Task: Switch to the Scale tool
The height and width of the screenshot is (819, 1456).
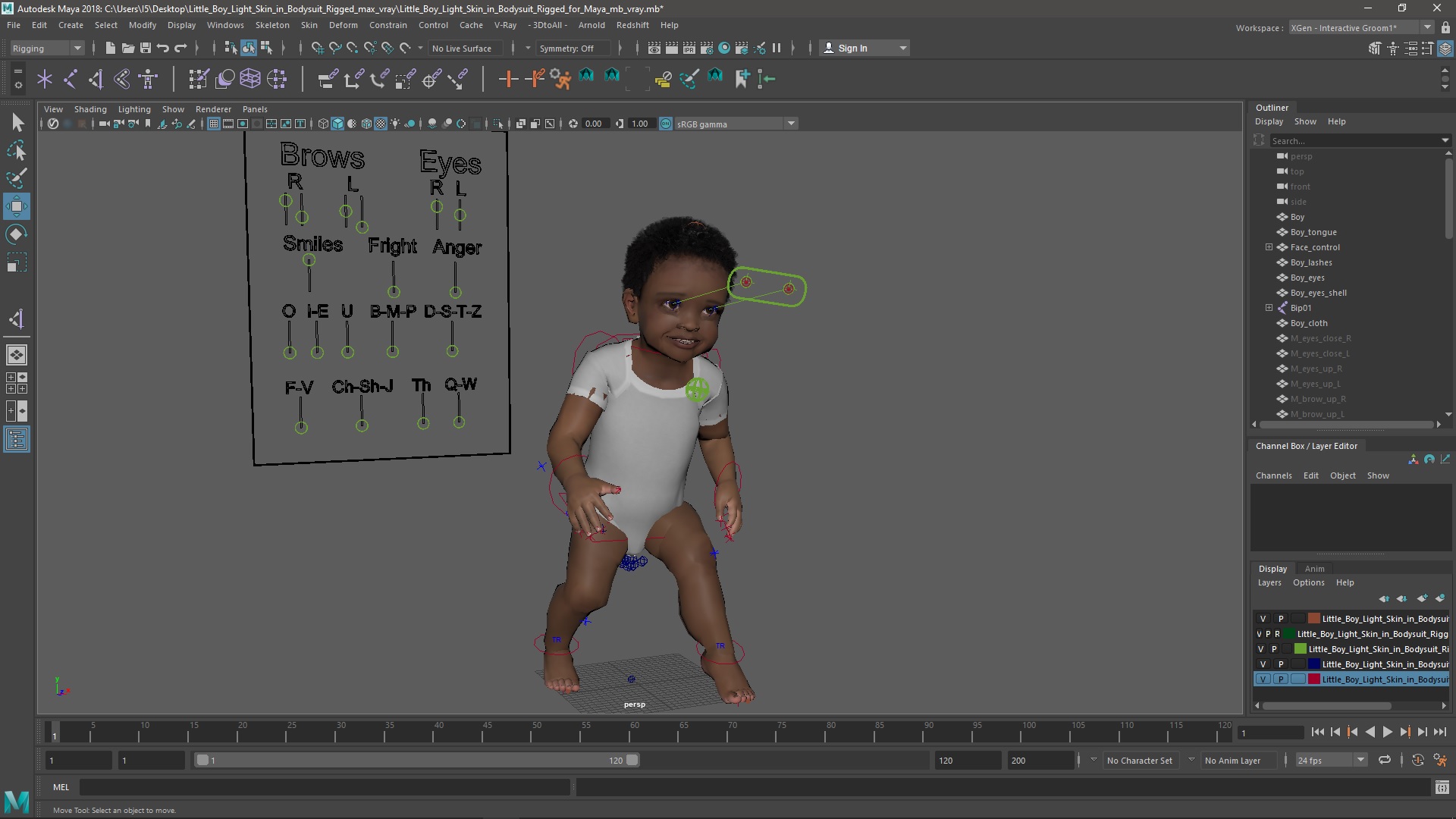Action: click(17, 262)
